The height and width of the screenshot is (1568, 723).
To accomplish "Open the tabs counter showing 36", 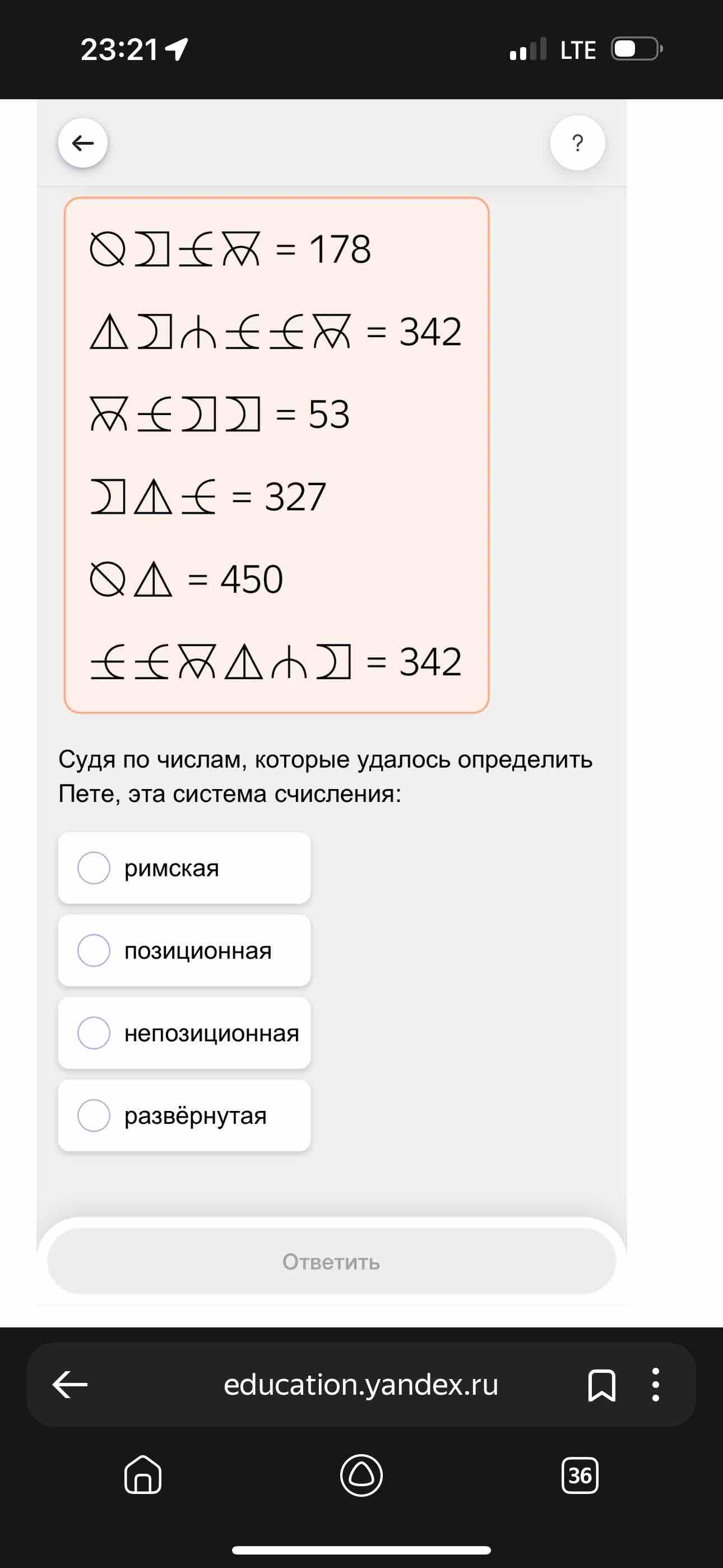I will tap(580, 1475).
